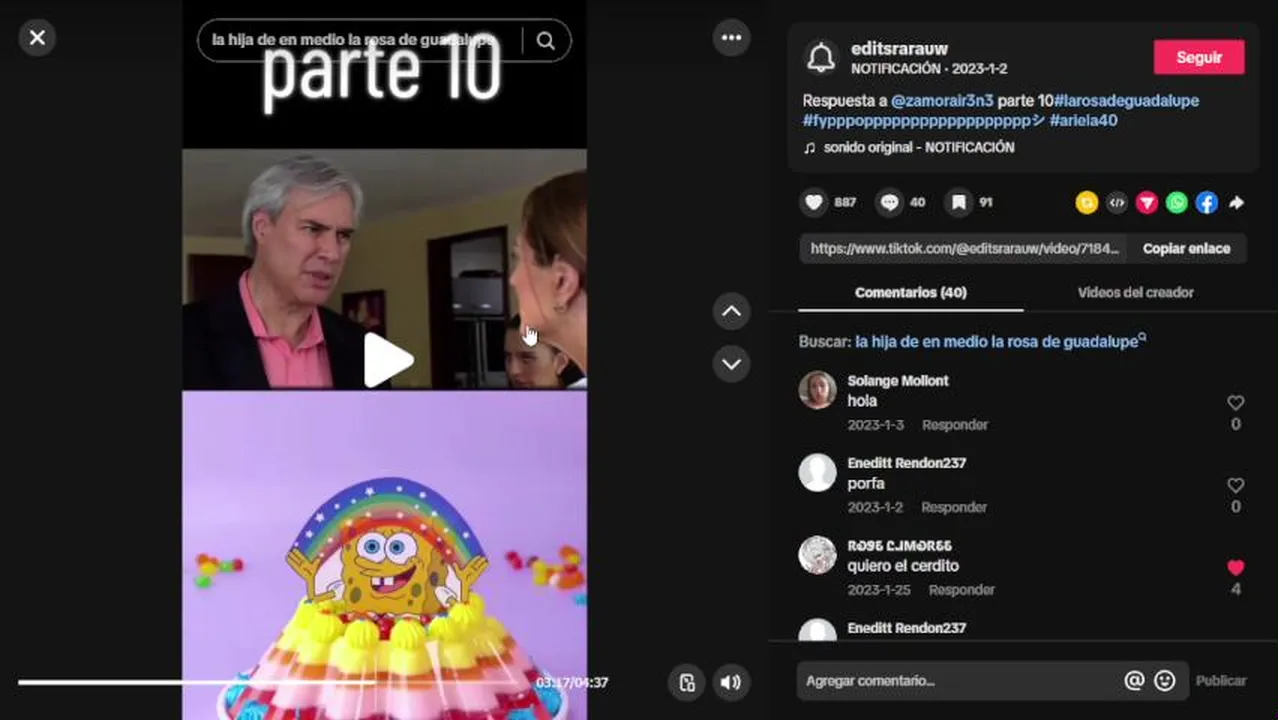Insert a mention with @ icon
Screen dimensions: 1278x720
point(1134,681)
